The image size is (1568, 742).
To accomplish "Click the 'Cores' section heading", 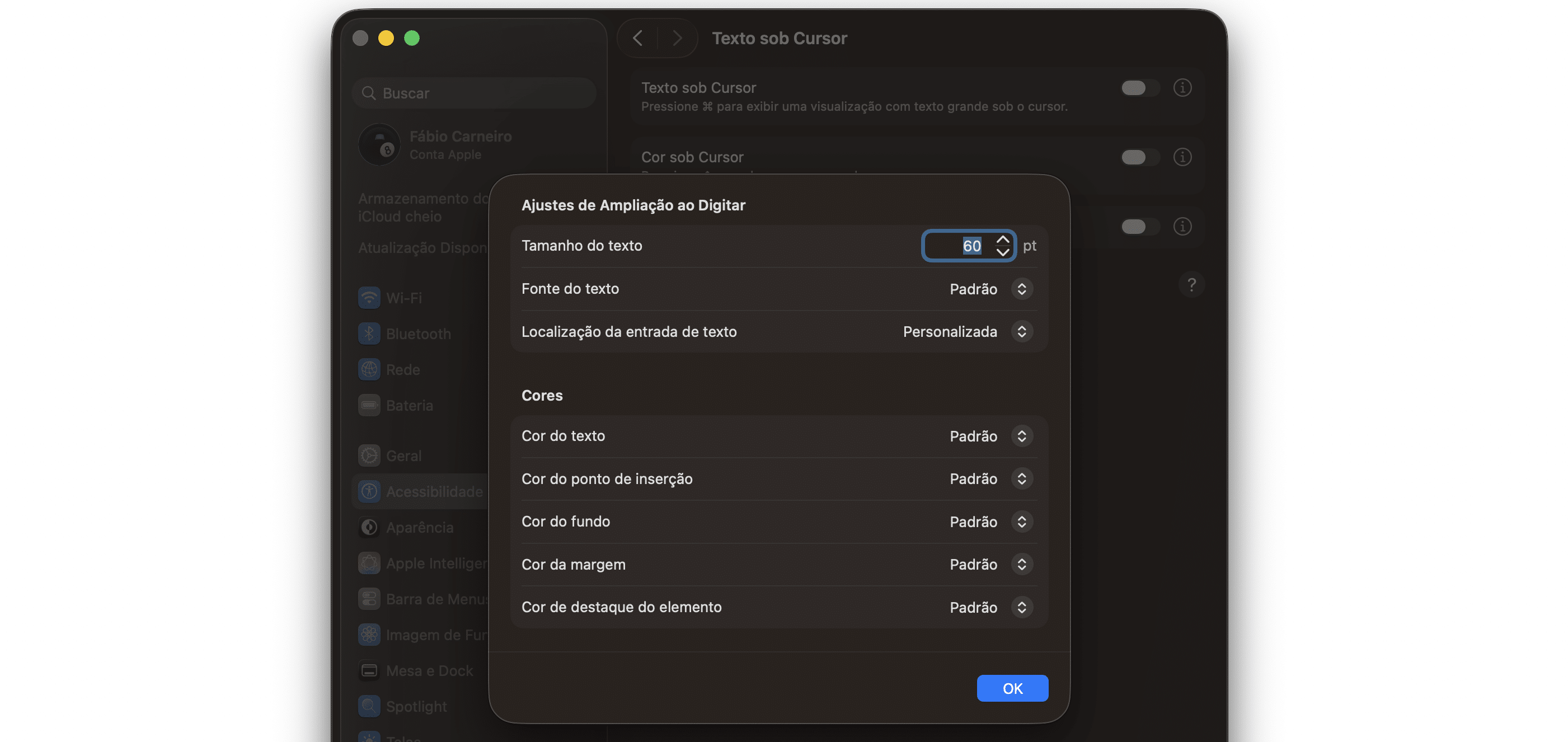I will (x=542, y=395).
